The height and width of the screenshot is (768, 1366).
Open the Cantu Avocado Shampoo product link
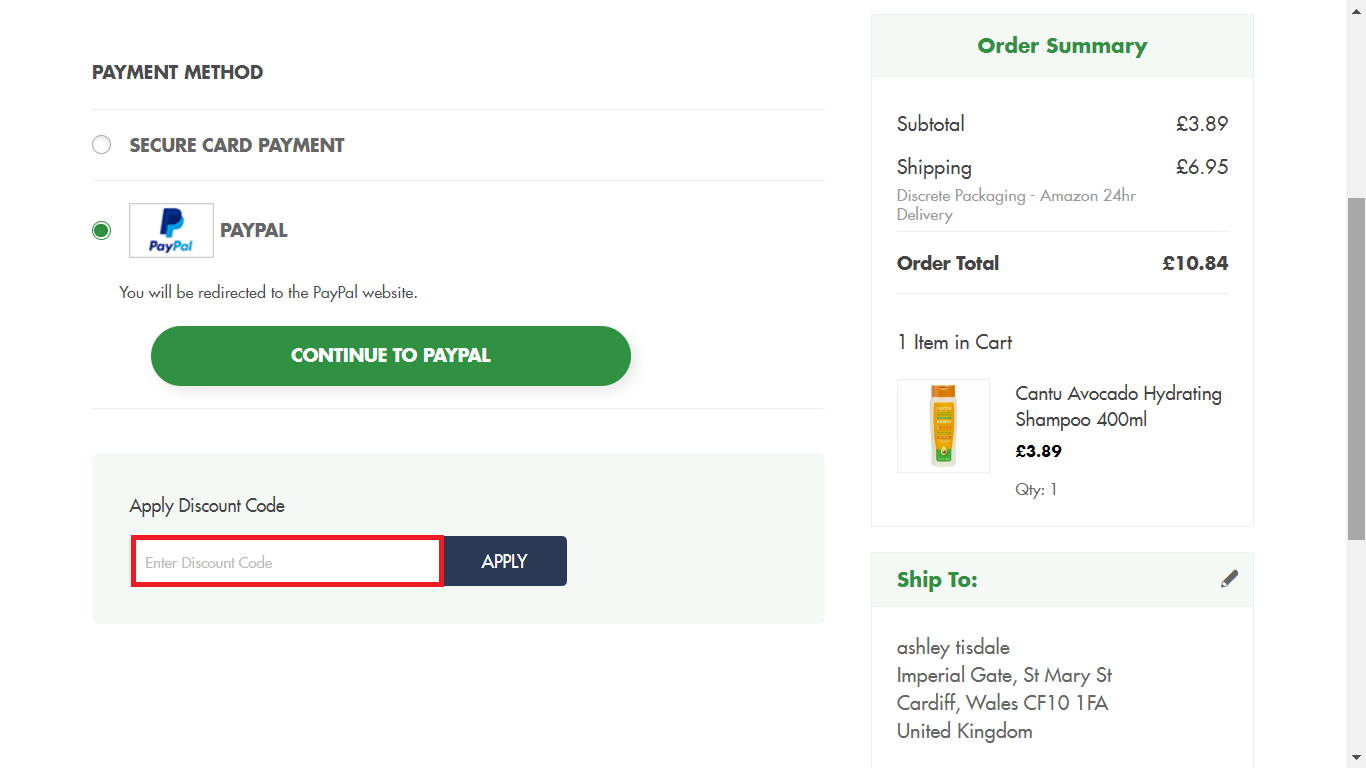click(x=1118, y=406)
